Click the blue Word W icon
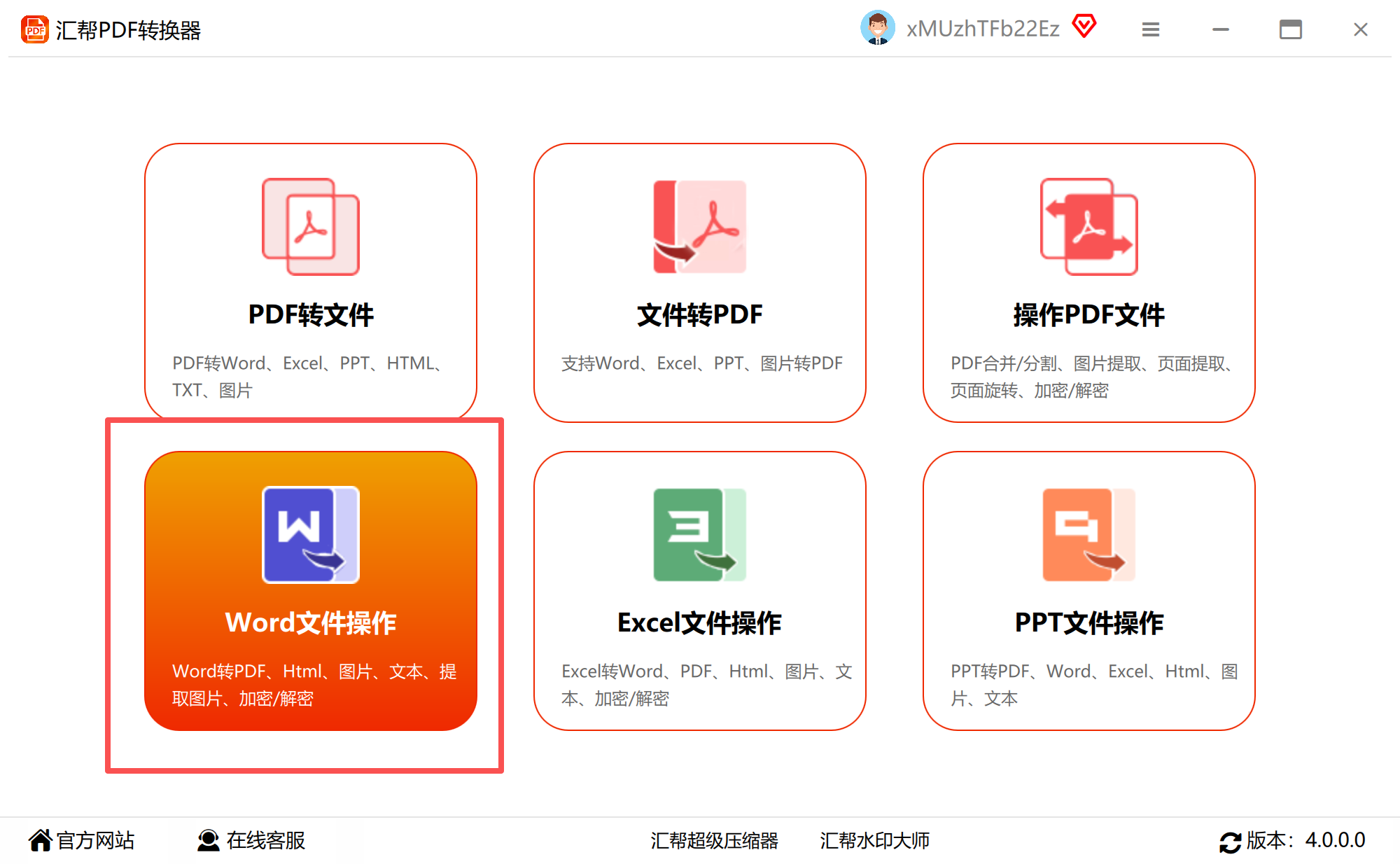The height and width of the screenshot is (864, 1400). coord(310,534)
